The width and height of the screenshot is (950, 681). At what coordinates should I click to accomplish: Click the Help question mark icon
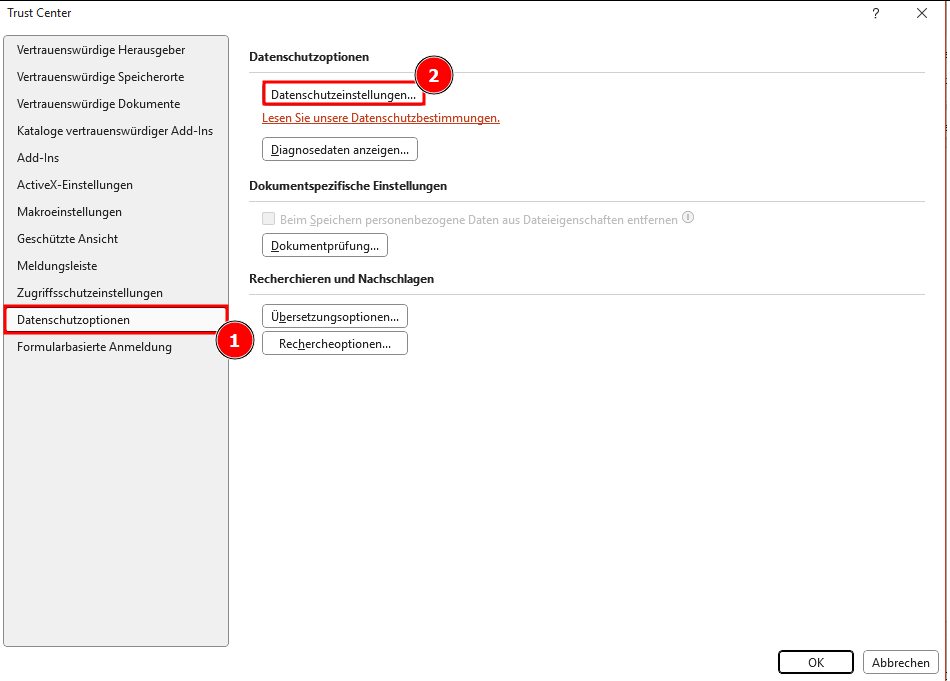(876, 13)
